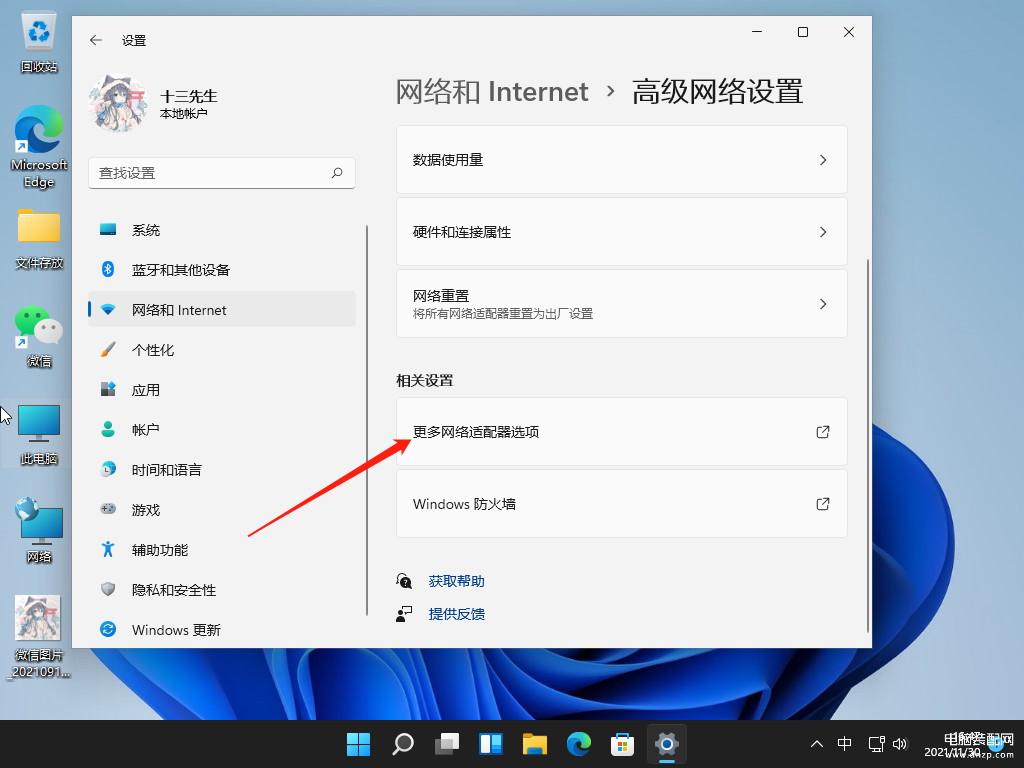Click the Settings gear on the taskbar
Screen dimensions: 1024x768
(667, 744)
